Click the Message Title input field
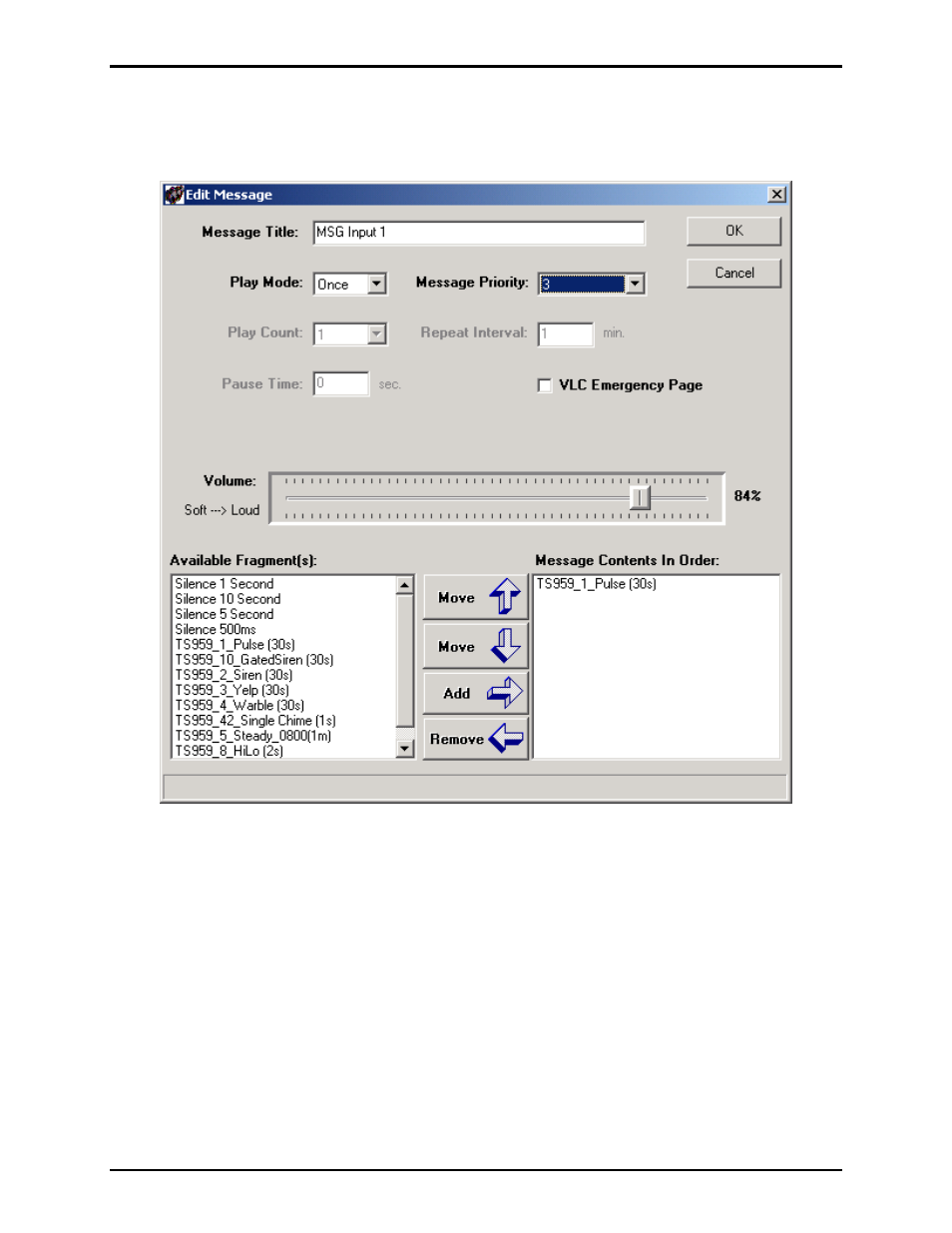 [479, 233]
